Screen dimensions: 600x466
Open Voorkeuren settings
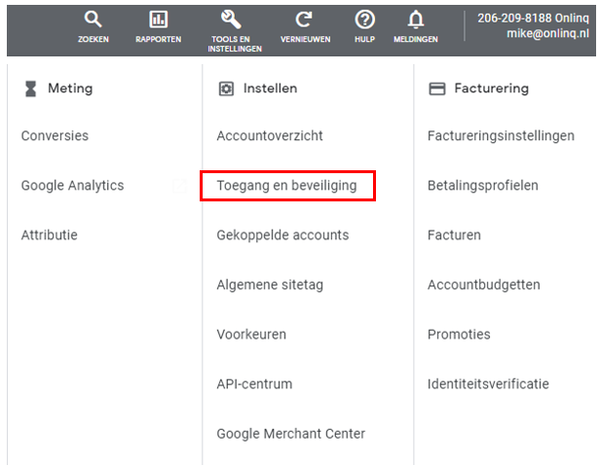click(251, 334)
